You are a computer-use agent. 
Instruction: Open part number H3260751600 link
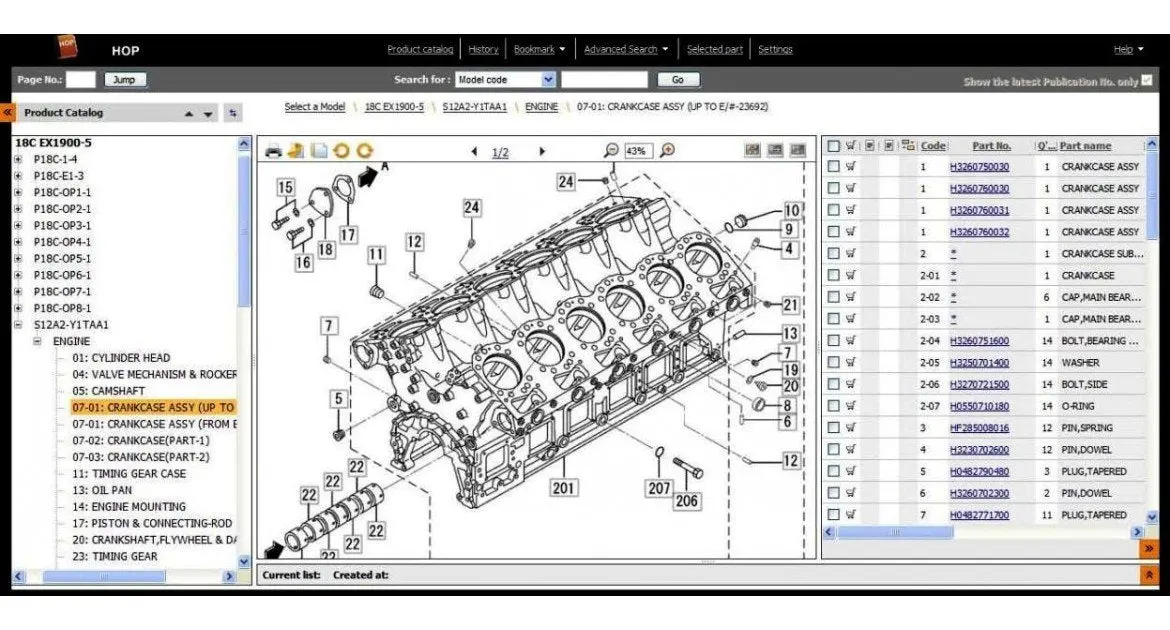[979, 340]
